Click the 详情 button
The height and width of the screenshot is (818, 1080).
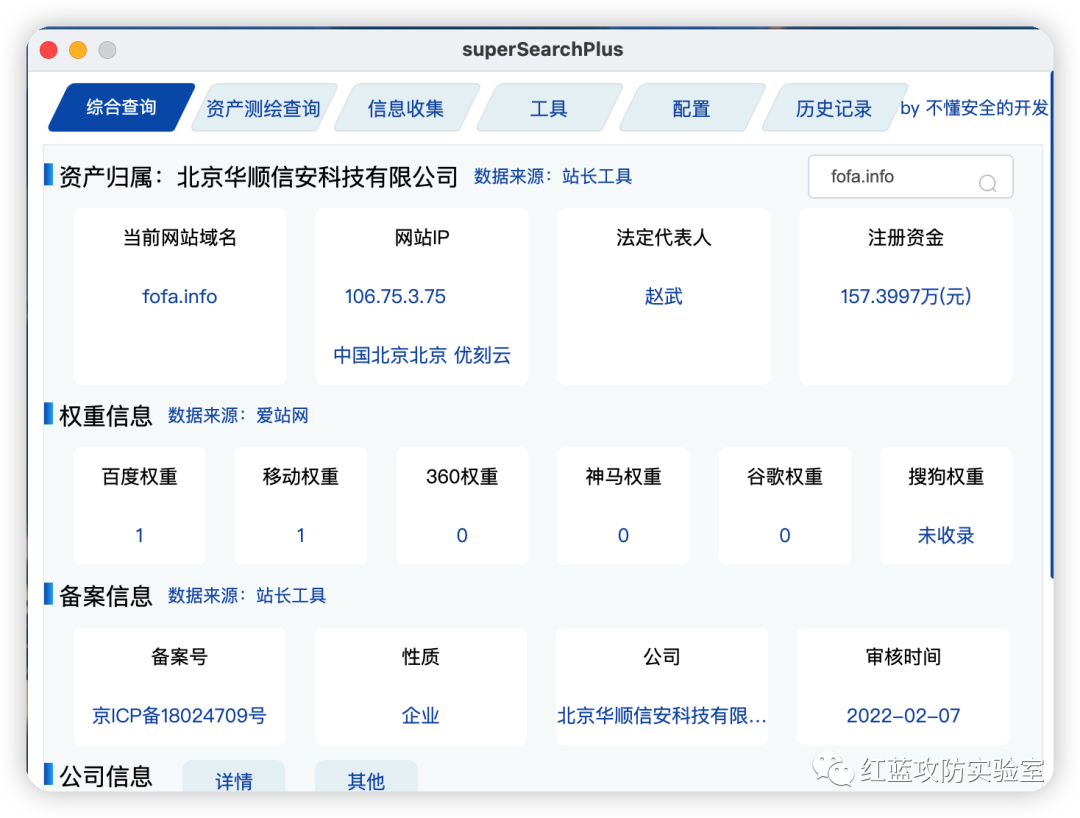(234, 780)
